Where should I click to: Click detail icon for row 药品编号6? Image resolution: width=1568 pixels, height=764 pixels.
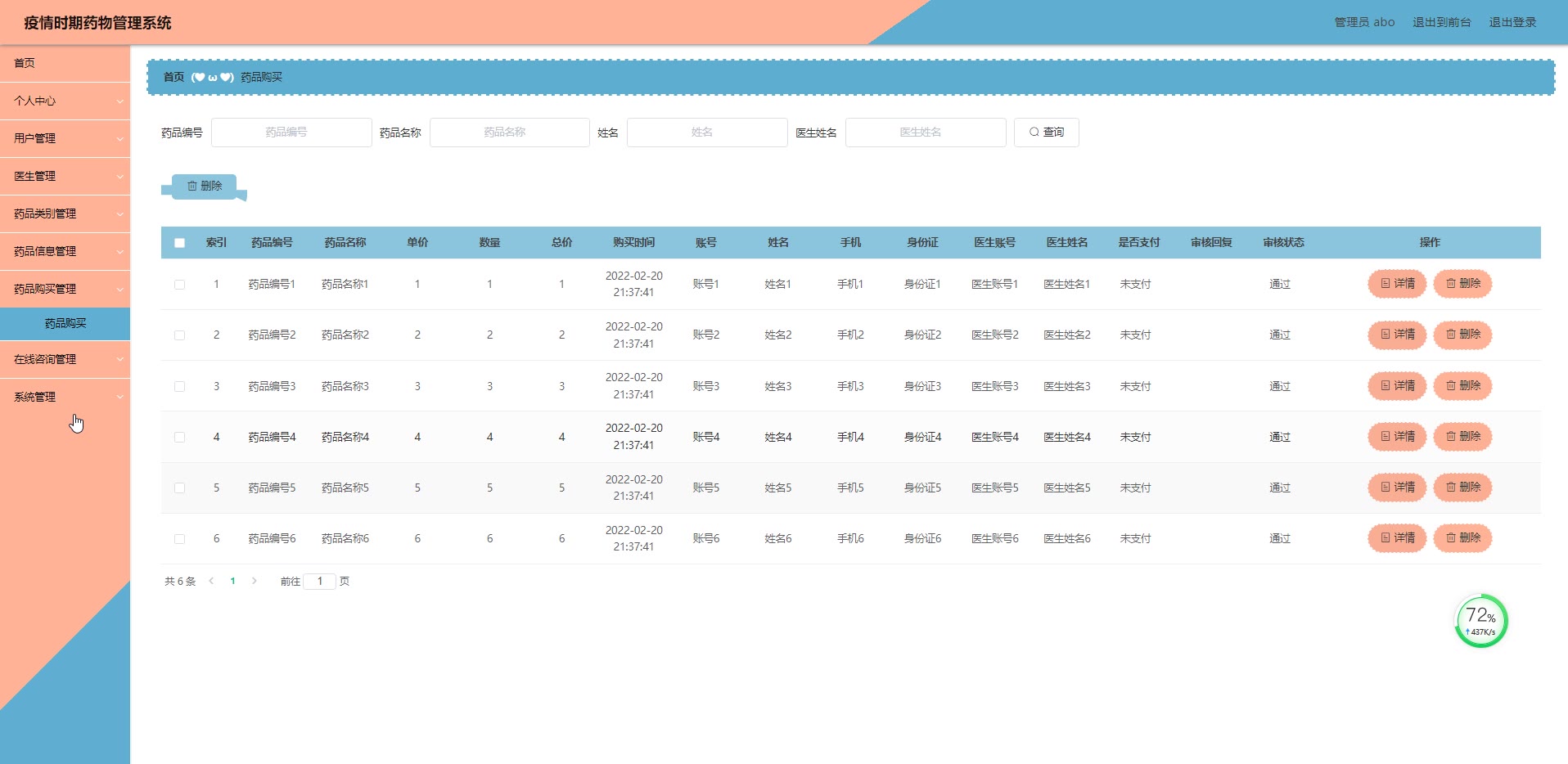(x=1386, y=538)
